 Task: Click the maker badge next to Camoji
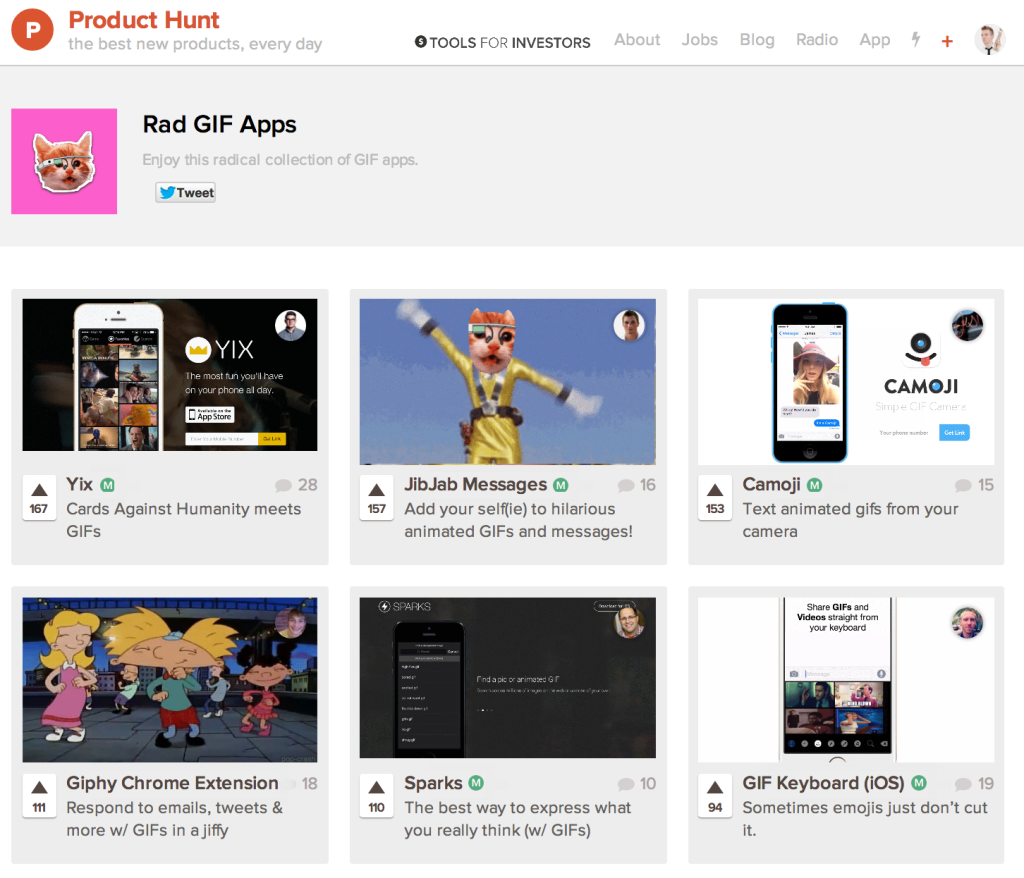[x=814, y=485]
